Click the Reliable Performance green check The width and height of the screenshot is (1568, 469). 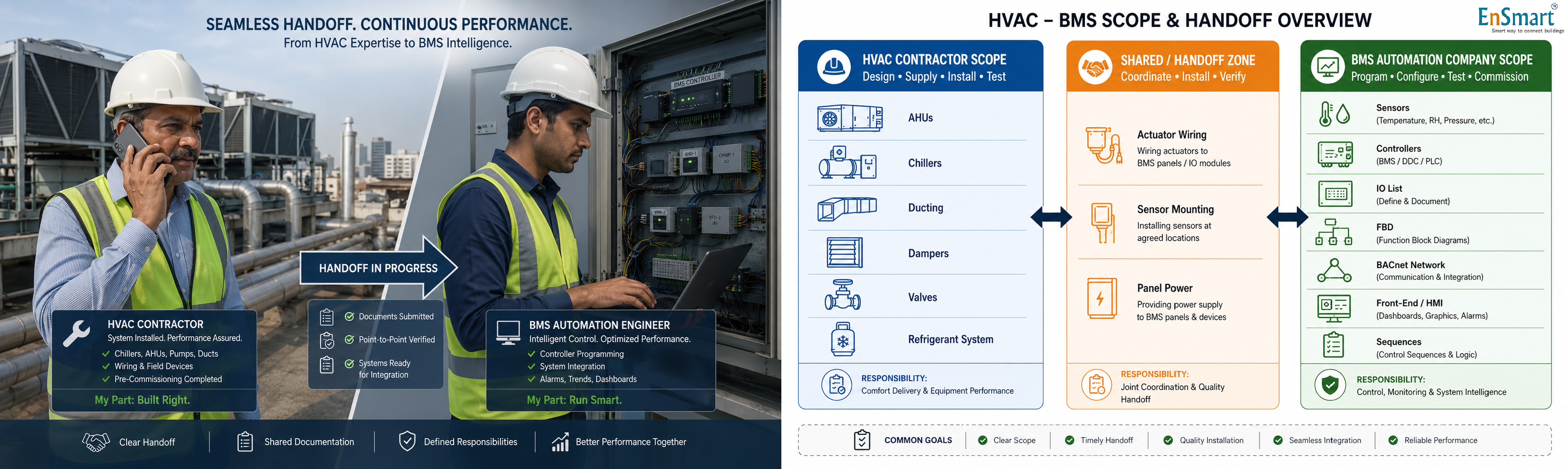tap(1393, 441)
